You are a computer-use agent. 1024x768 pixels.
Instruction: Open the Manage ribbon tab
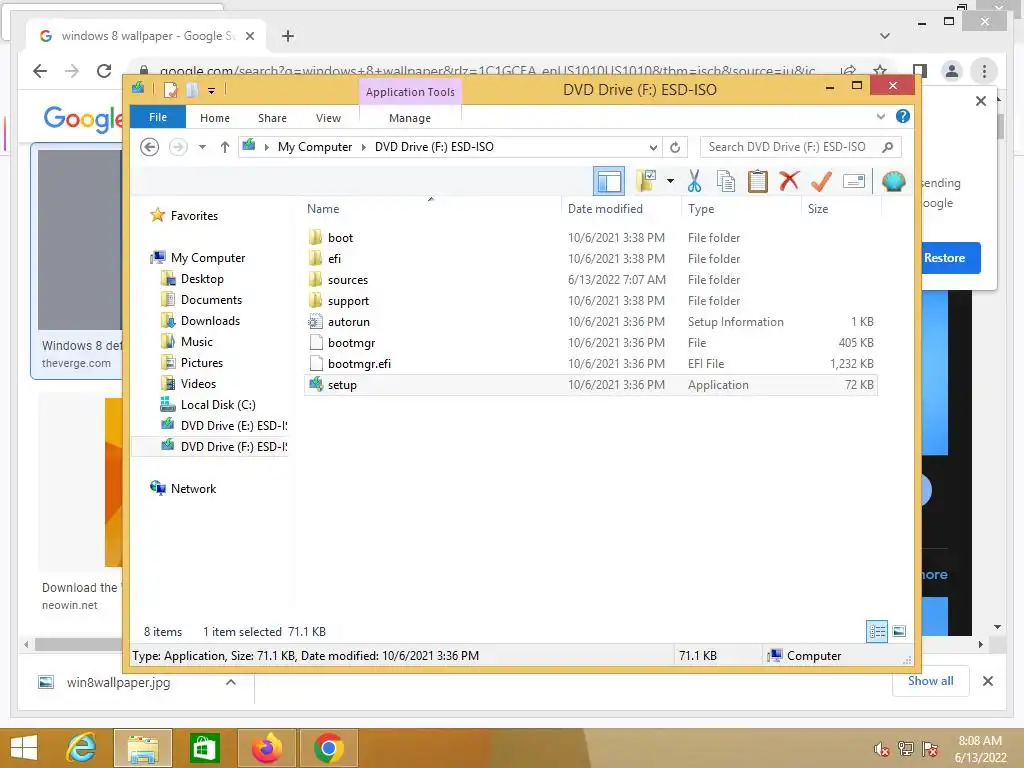tap(409, 118)
